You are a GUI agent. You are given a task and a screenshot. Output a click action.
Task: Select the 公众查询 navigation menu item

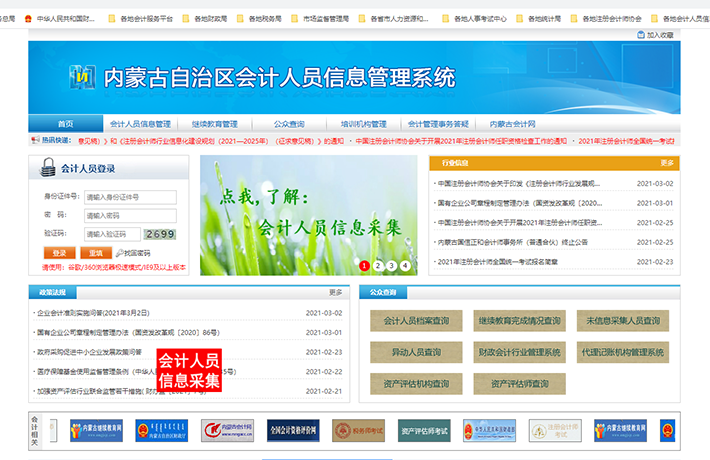288,124
